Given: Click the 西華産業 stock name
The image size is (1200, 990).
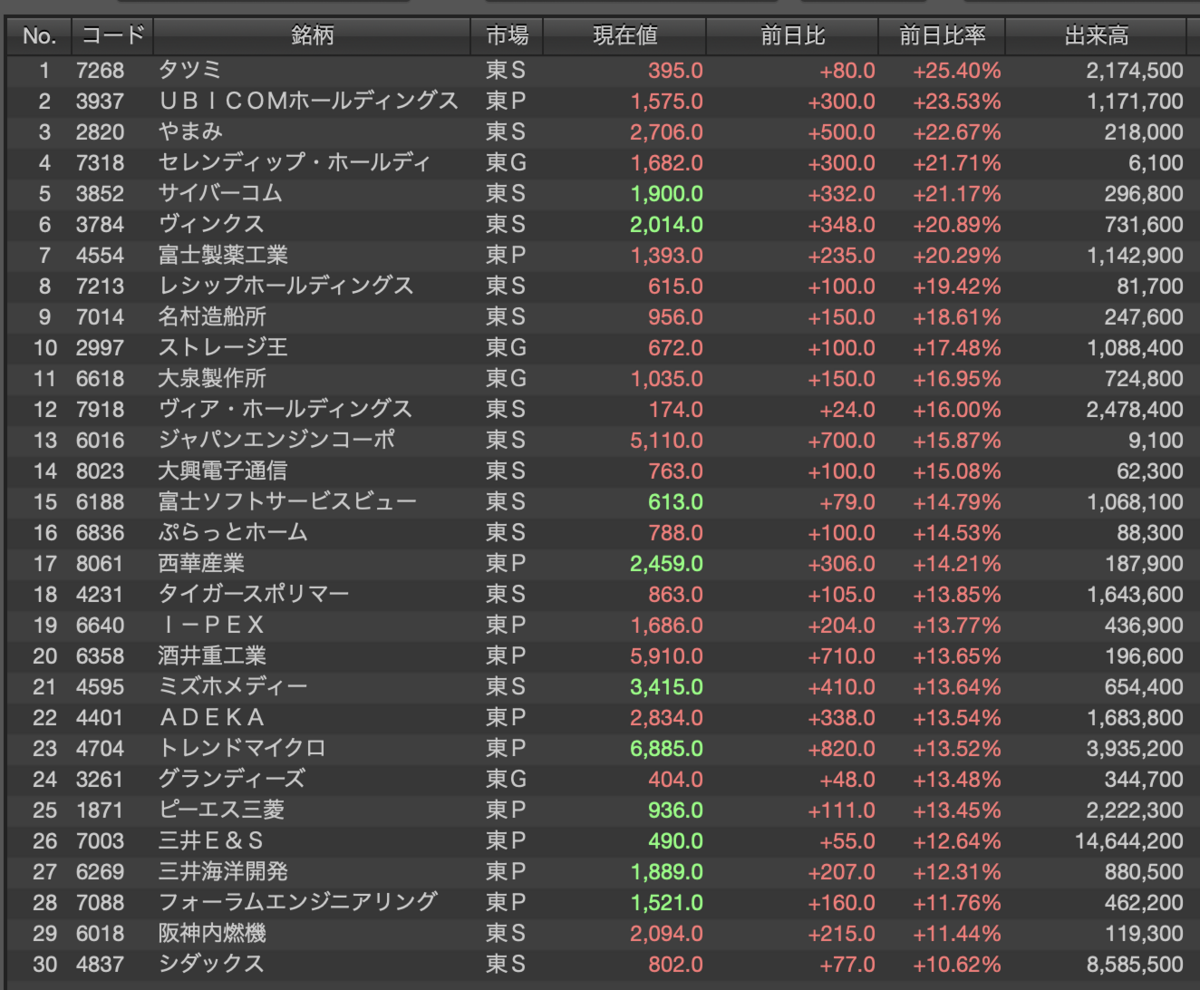Looking at the screenshot, I should (x=201, y=564).
